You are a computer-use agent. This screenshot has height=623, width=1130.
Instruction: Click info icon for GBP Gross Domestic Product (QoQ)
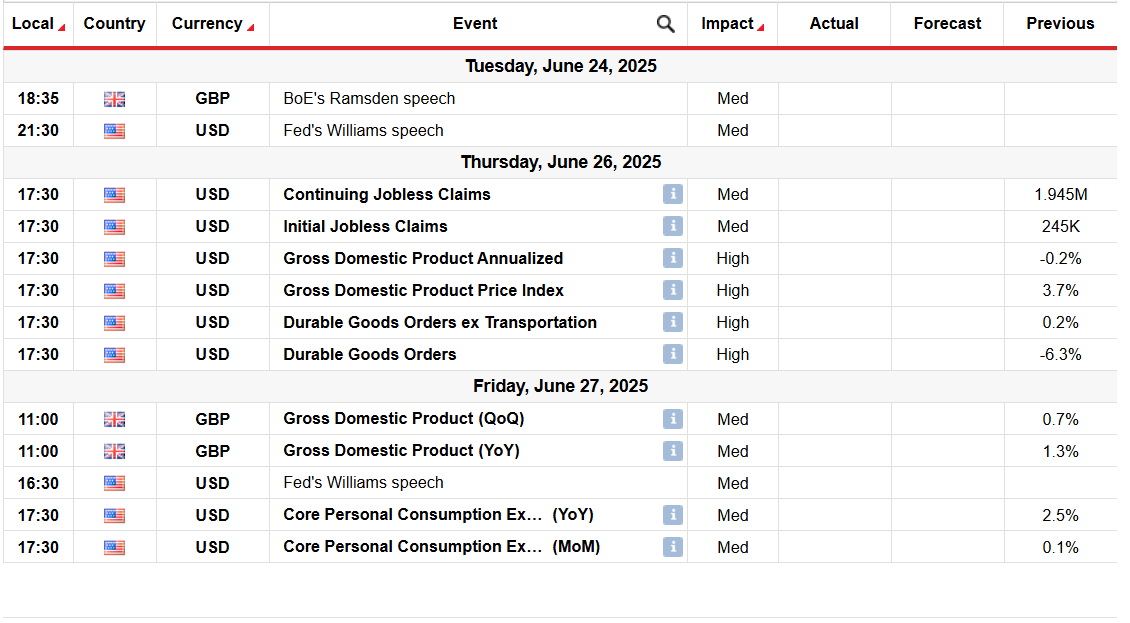tap(672, 420)
